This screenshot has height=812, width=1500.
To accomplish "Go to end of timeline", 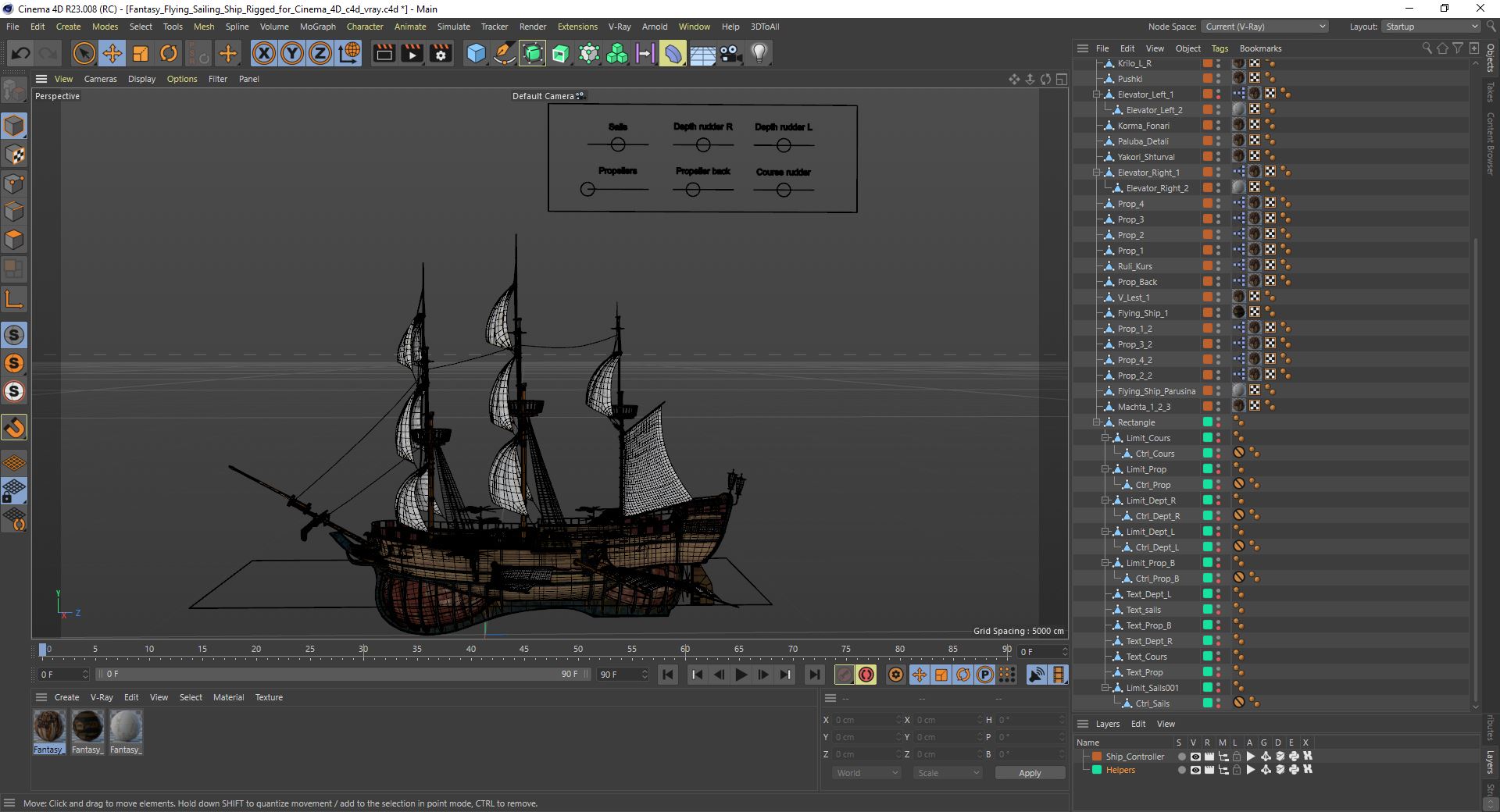I will point(814,675).
